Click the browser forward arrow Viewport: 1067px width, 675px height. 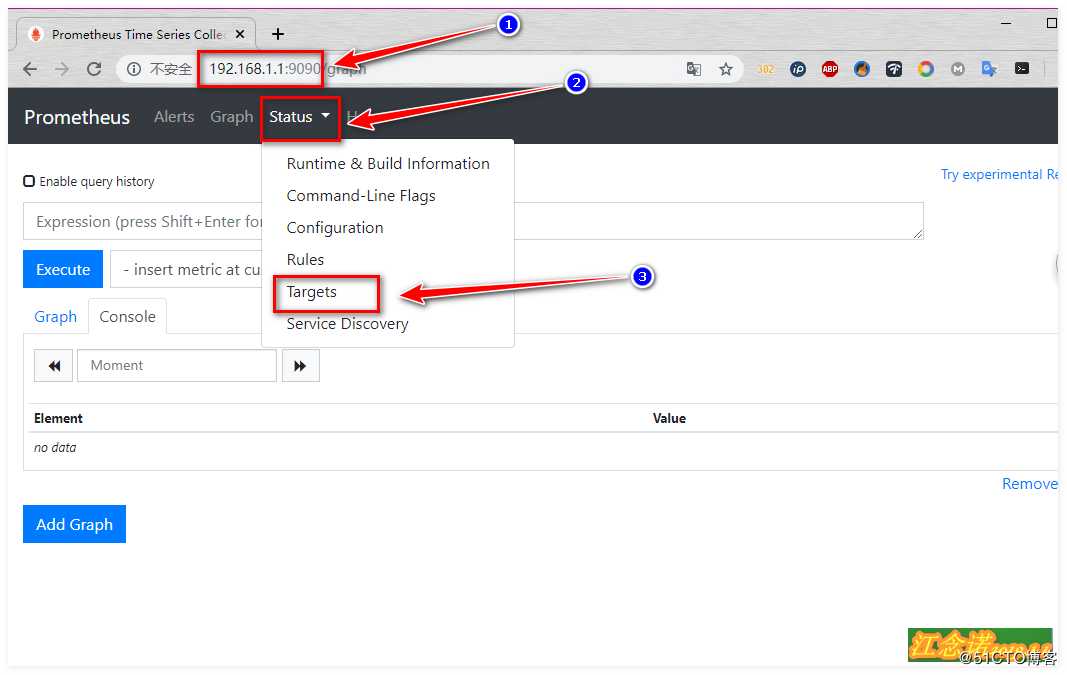[62, 69]
